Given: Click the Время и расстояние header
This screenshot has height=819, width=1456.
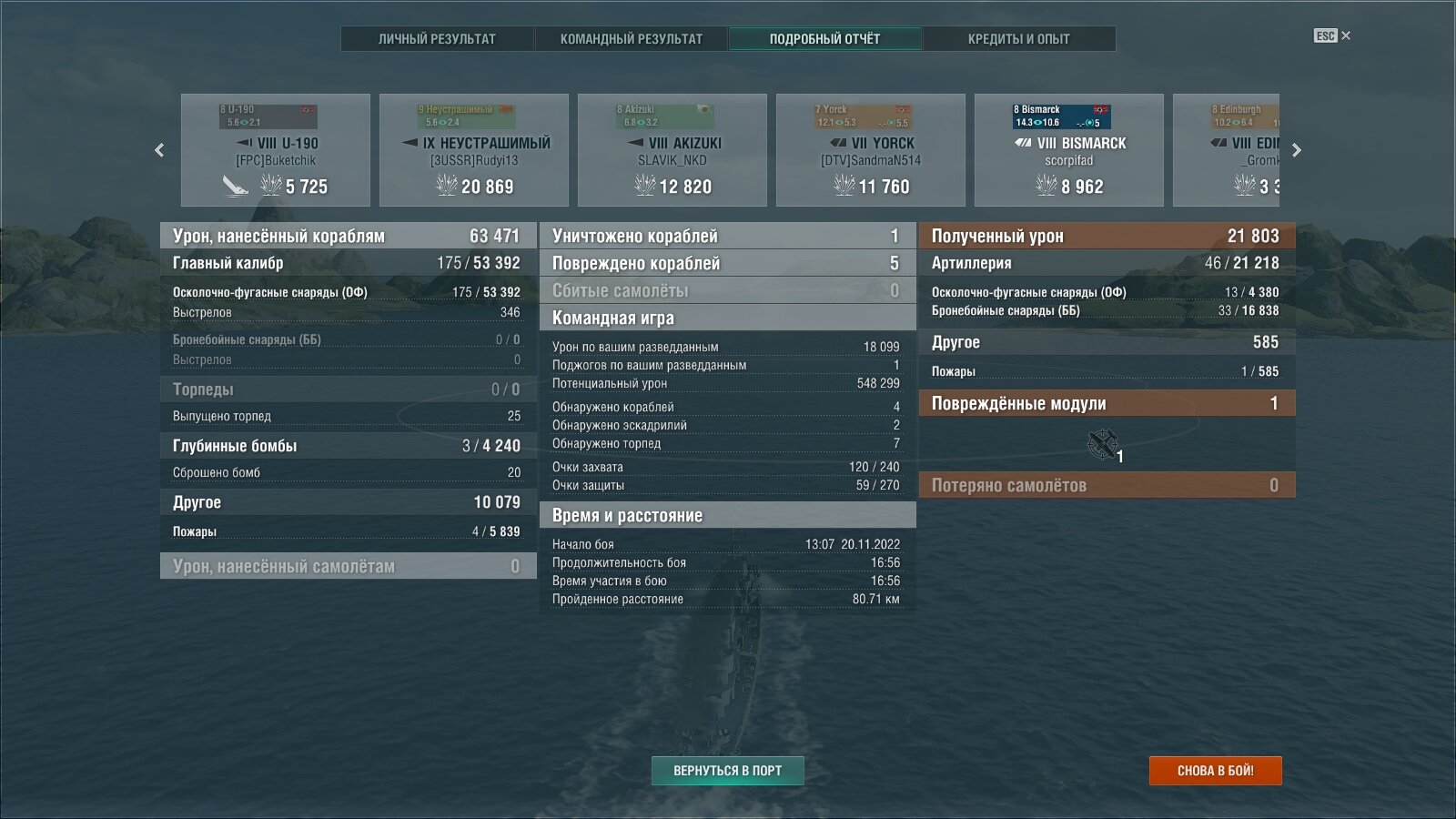Looking at the screenshot, I should tap(727, 515).
